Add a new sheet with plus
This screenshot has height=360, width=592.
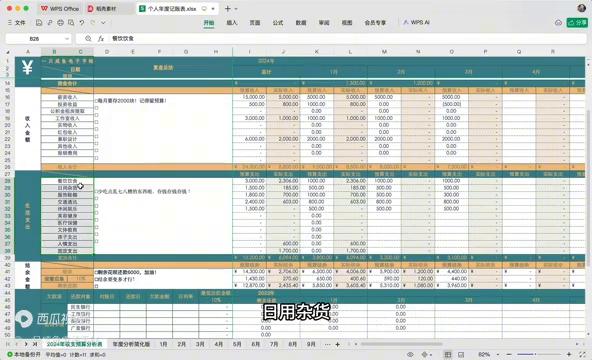pyautogui.click(x=338, y=345)
